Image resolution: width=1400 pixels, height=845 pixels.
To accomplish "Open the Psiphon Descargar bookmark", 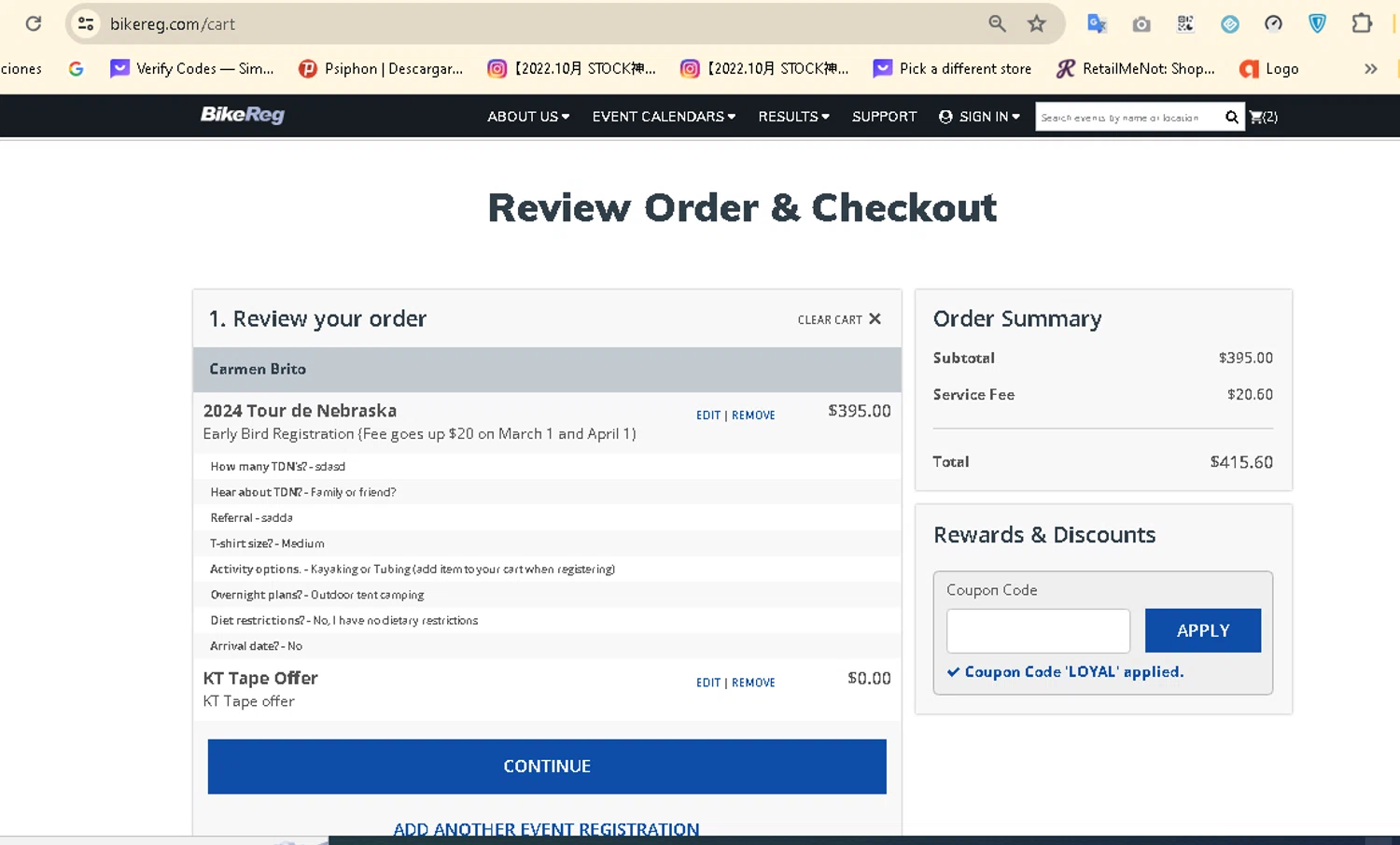I will point(381,68).
